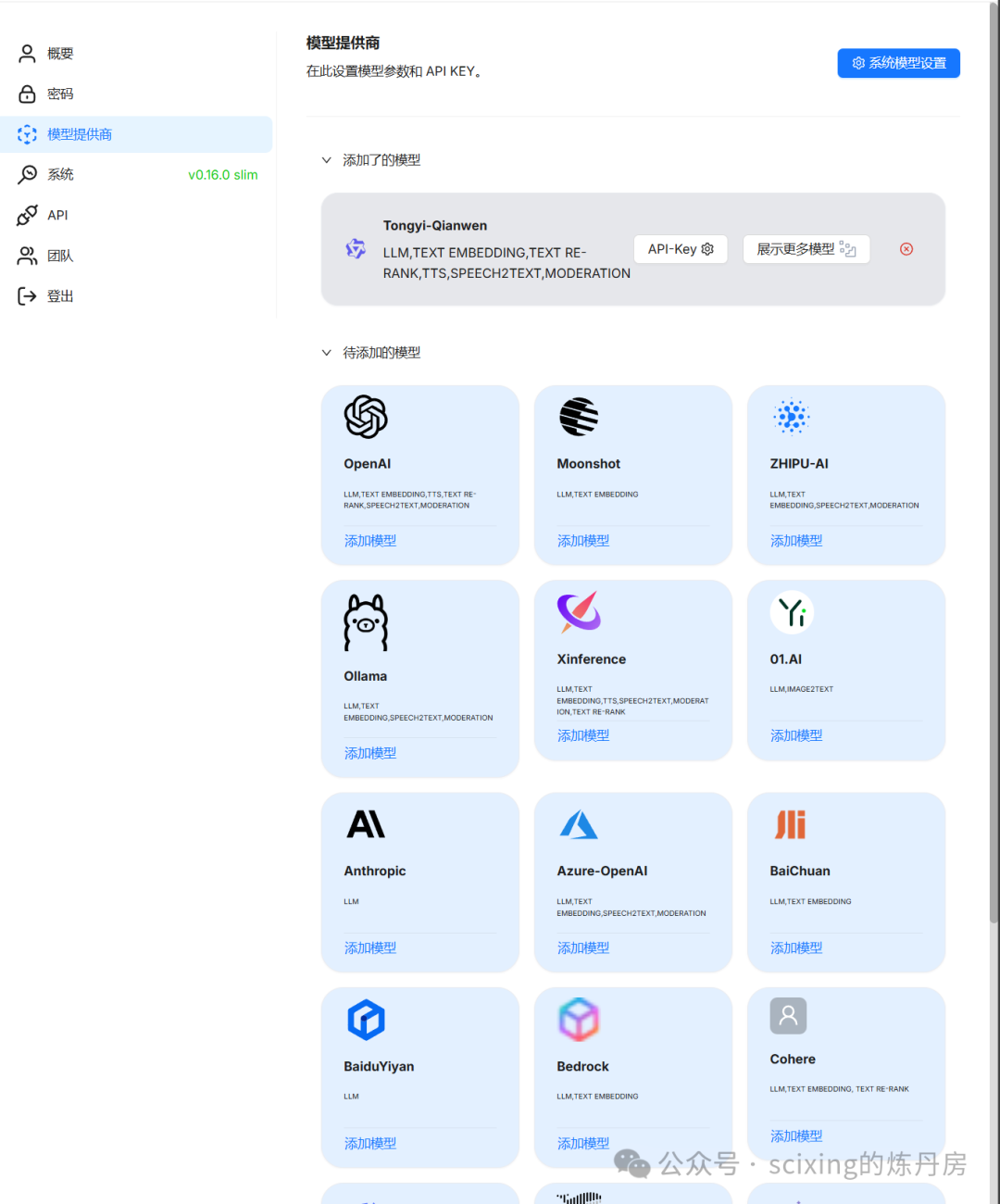
Task: Click the Bedrock cube icon
Action: pos(579,1020)
